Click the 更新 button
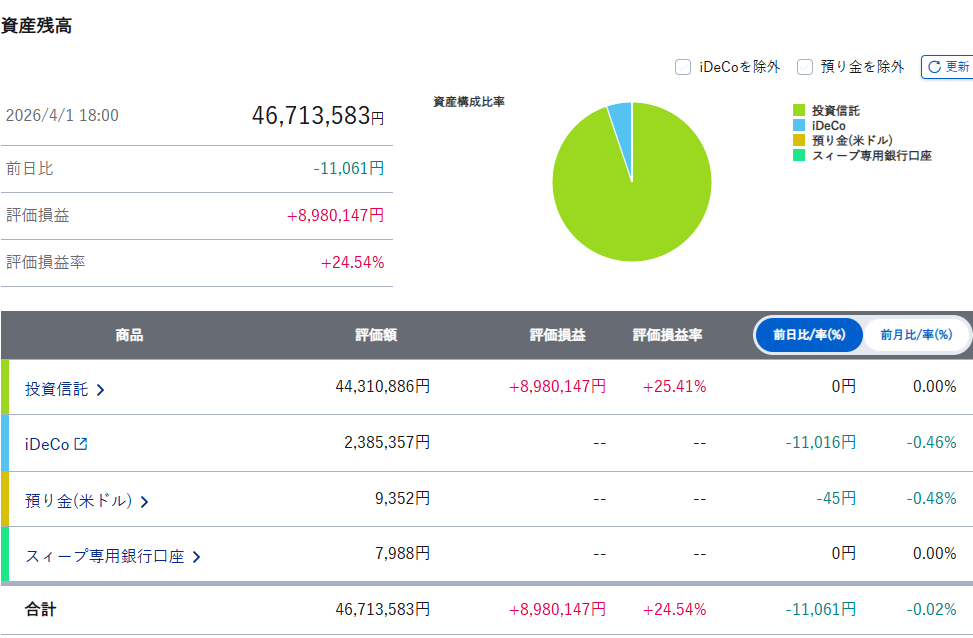Viewport: 973px width, 638px height. pyautogui.click(x=947, y=67)
